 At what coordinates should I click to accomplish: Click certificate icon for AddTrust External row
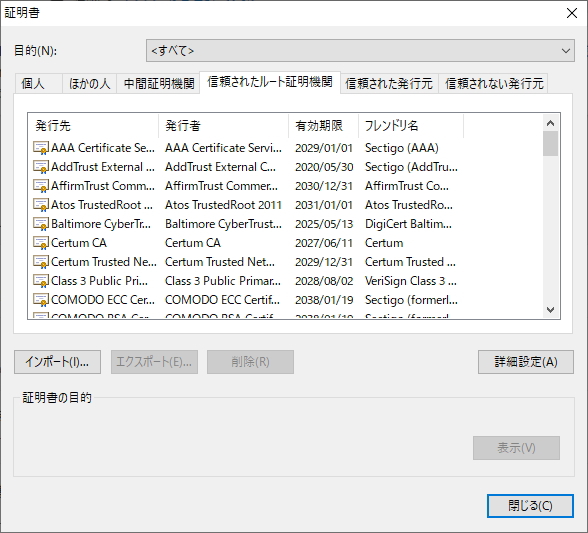(41, 167)
